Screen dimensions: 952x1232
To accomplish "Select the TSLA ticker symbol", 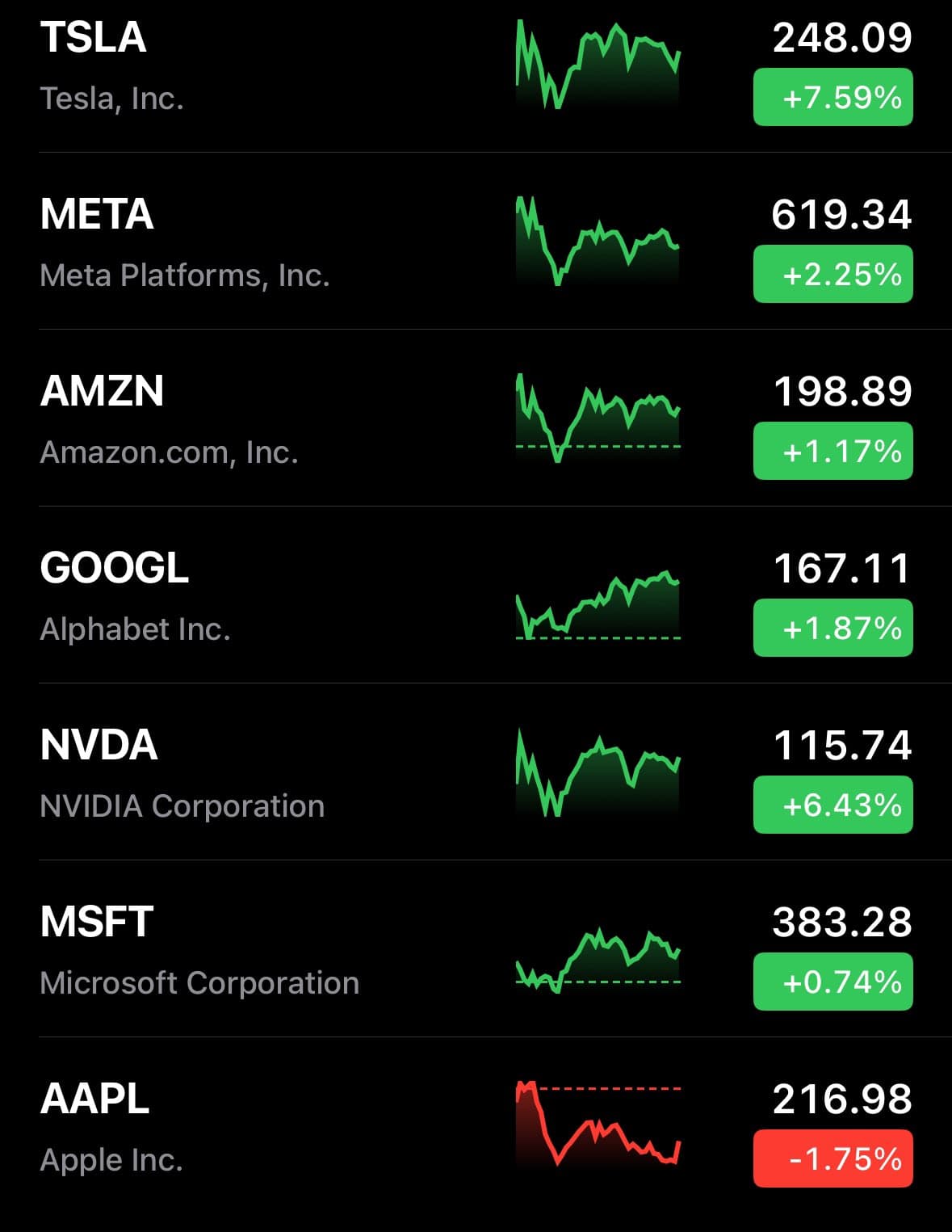I will click(94, 37).
